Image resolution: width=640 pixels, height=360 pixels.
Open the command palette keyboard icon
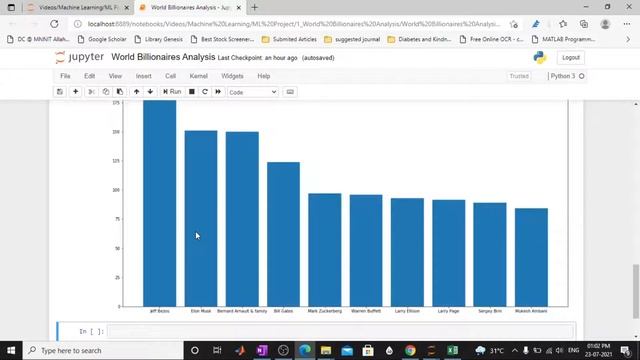[290, 92]
